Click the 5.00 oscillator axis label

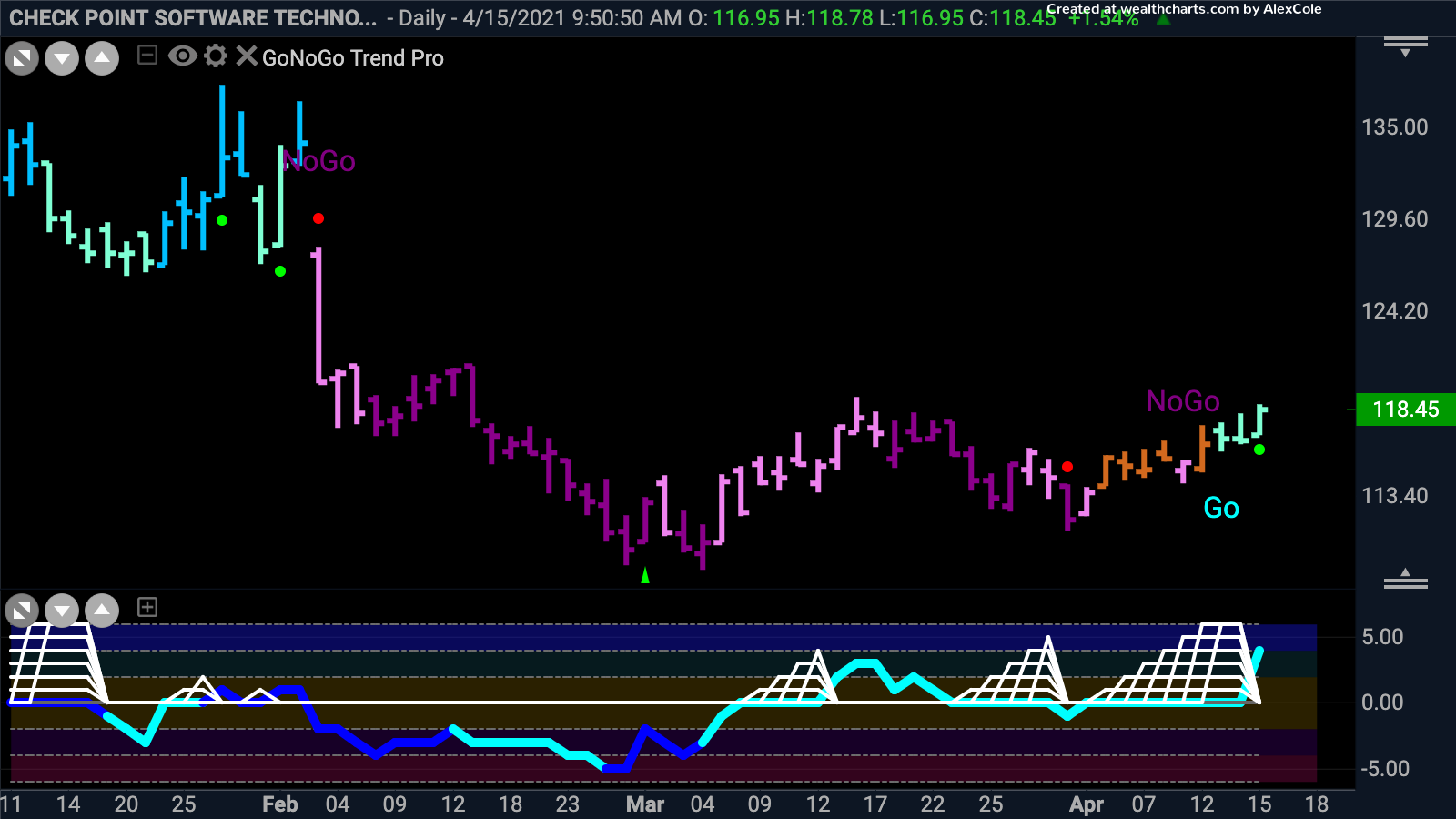[1382, 637]
